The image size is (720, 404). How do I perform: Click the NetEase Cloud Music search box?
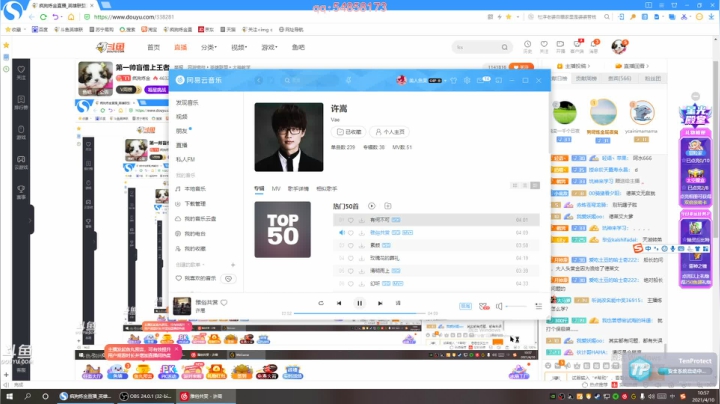[x=308, y=80]
